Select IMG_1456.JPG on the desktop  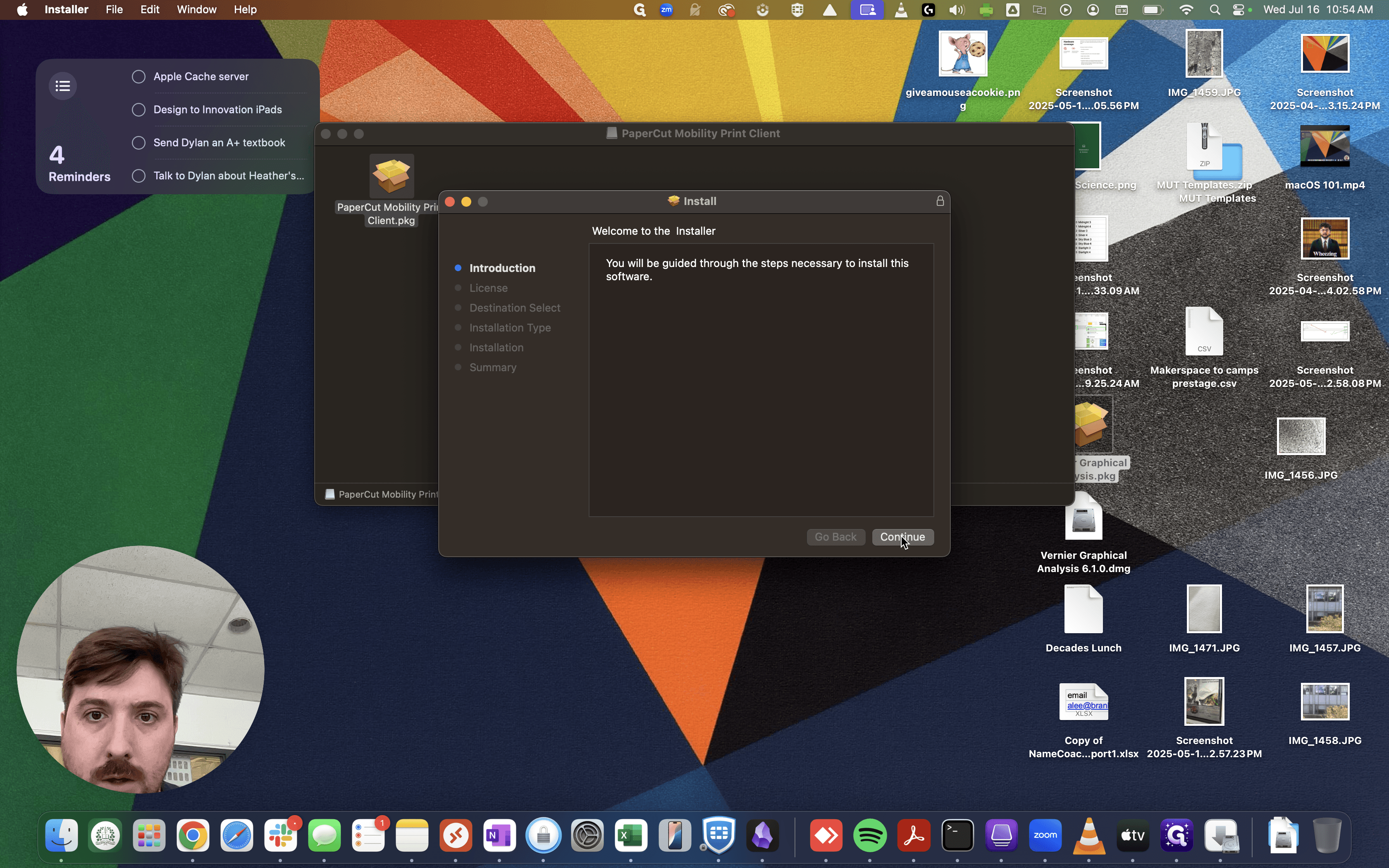click(1301, 436)
